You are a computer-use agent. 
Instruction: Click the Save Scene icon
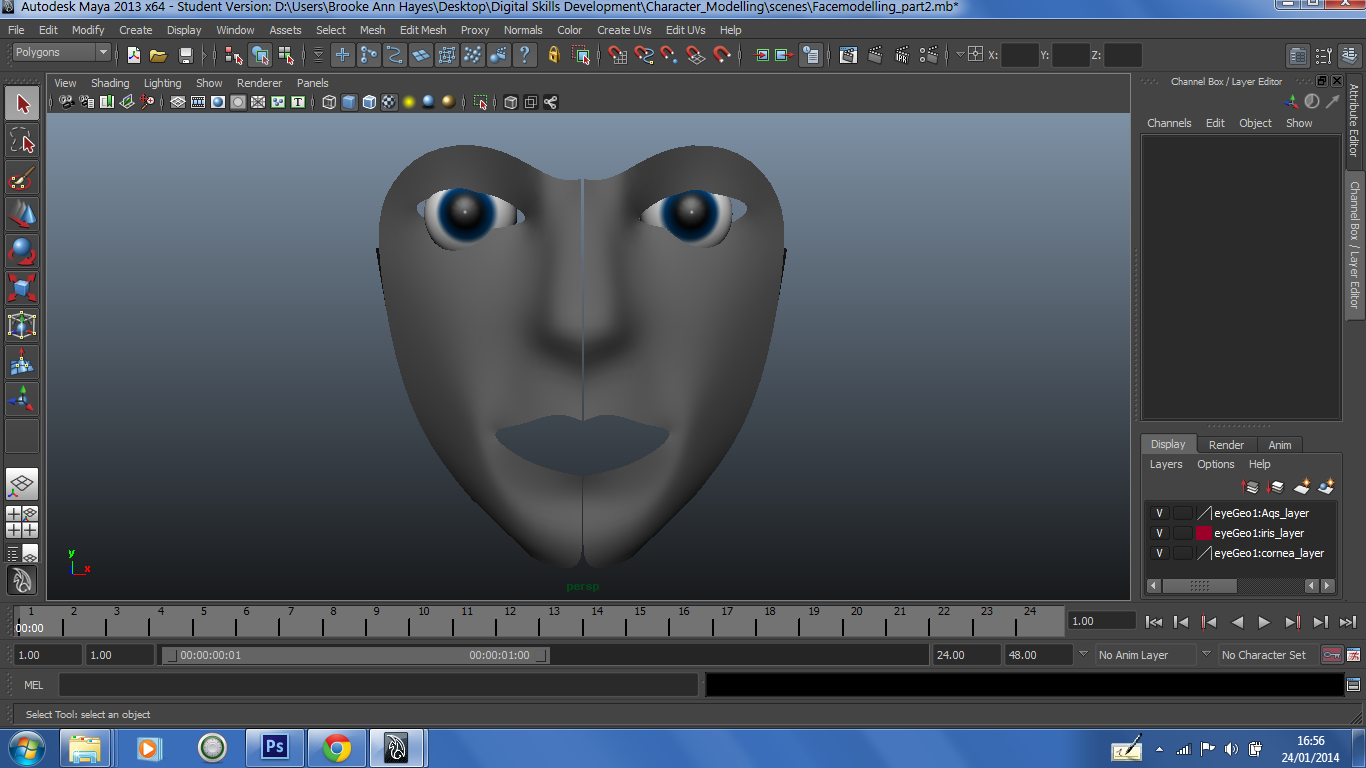pyautogui.click(x=185, y=56)
